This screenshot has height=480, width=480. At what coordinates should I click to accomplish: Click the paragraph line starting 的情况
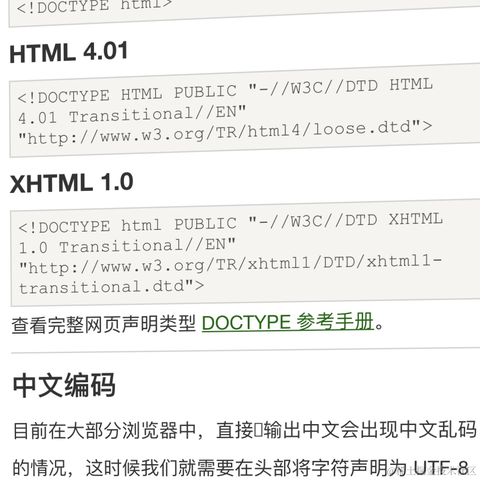tap(241, 467)
